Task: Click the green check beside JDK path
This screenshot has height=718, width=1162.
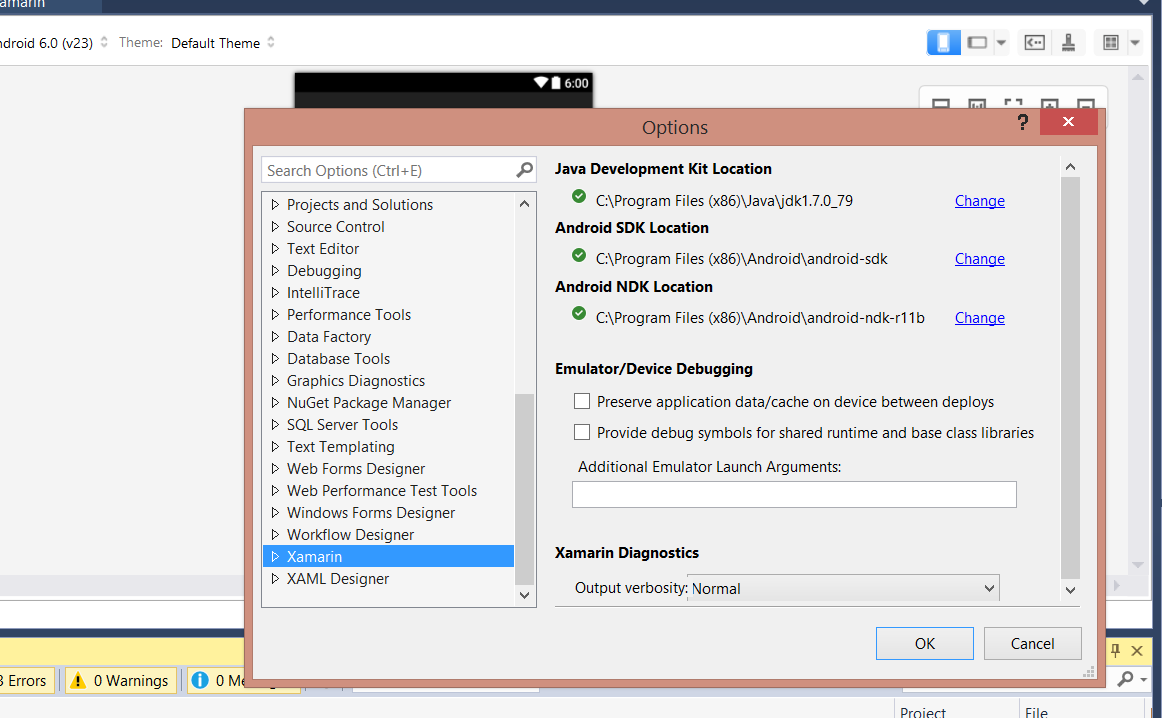Action: [x=579, y=196]
